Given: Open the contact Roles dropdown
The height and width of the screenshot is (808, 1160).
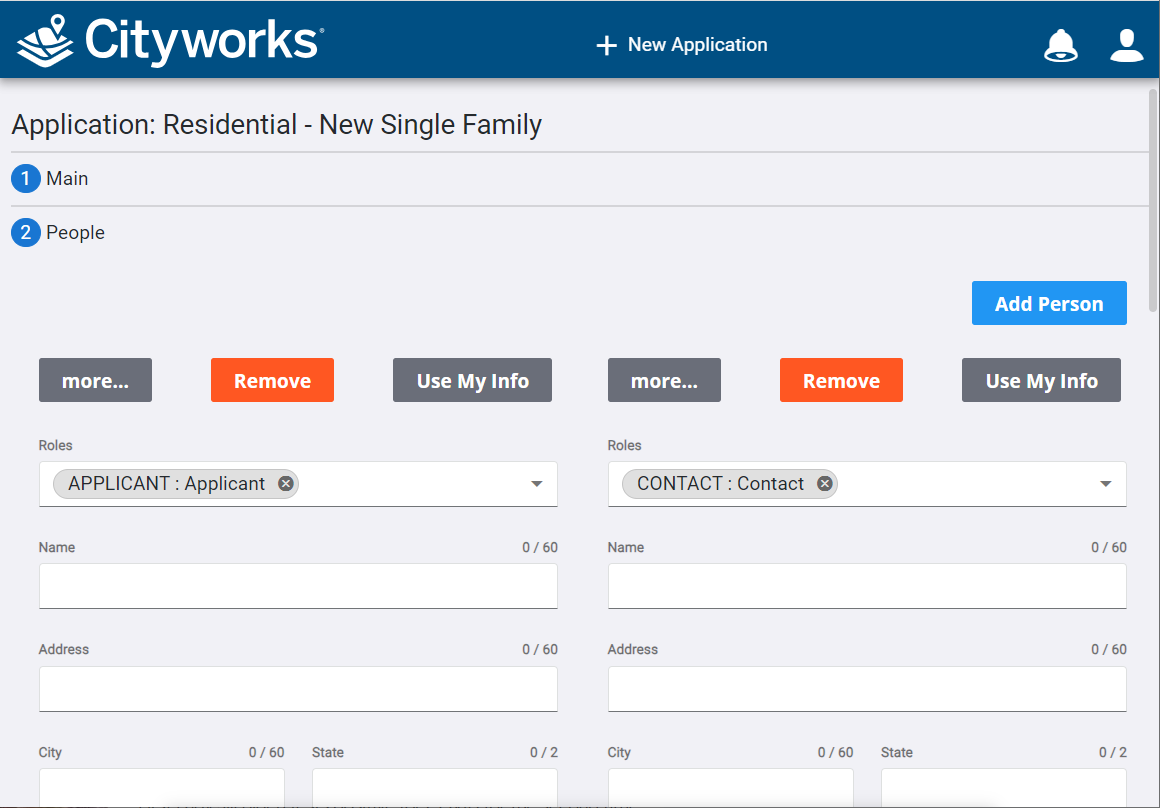Looking at the screenshot, I should [x=1105, y=484].
